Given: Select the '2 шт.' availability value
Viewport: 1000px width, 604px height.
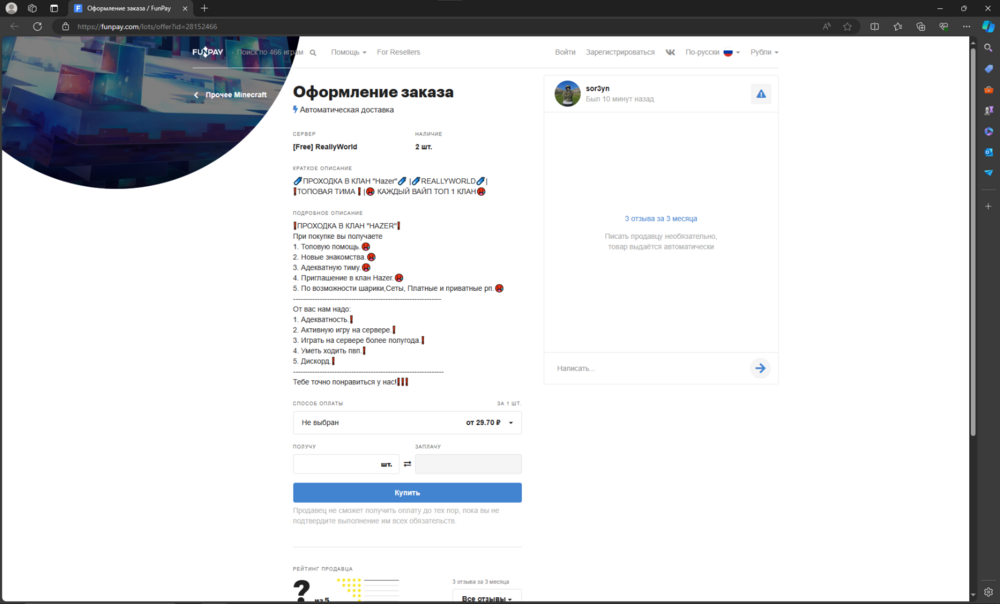Looking at the screenshot, I should (423, 147).
